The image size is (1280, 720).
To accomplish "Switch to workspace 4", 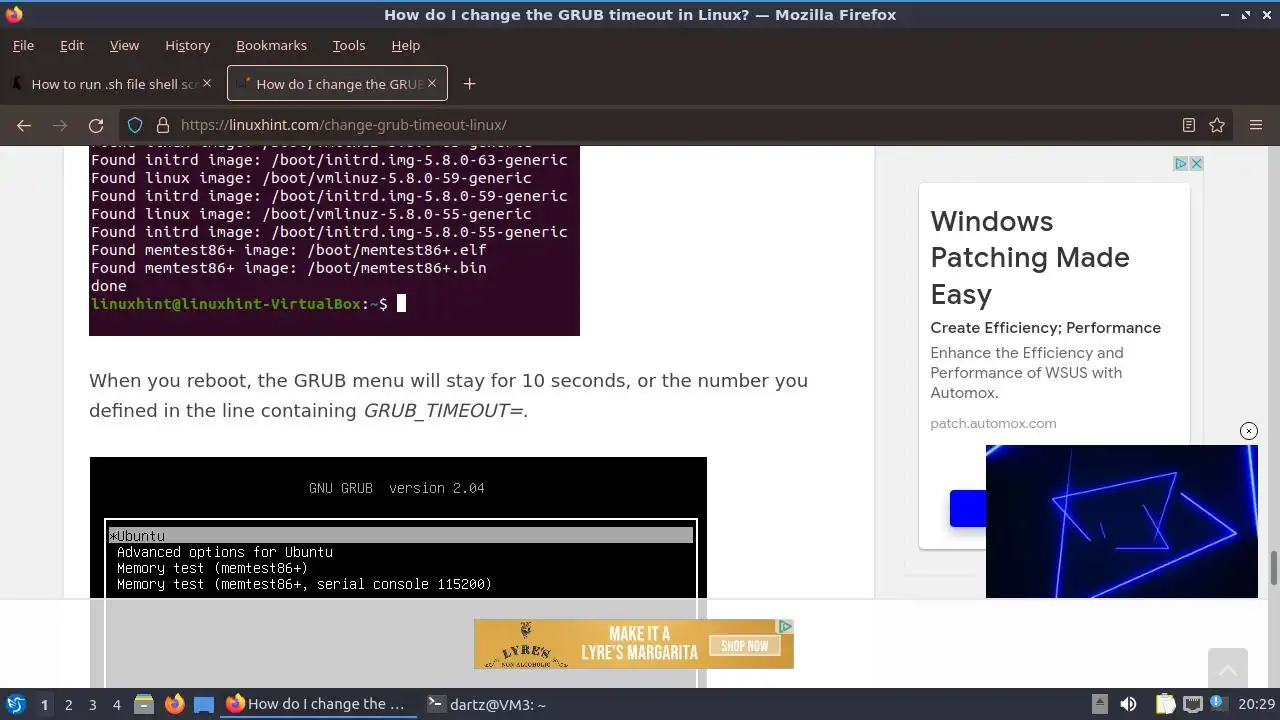I will click(x=116, y=704).
